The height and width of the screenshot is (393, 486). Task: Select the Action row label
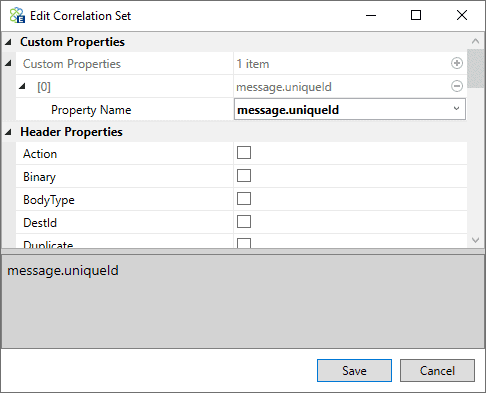40,154
